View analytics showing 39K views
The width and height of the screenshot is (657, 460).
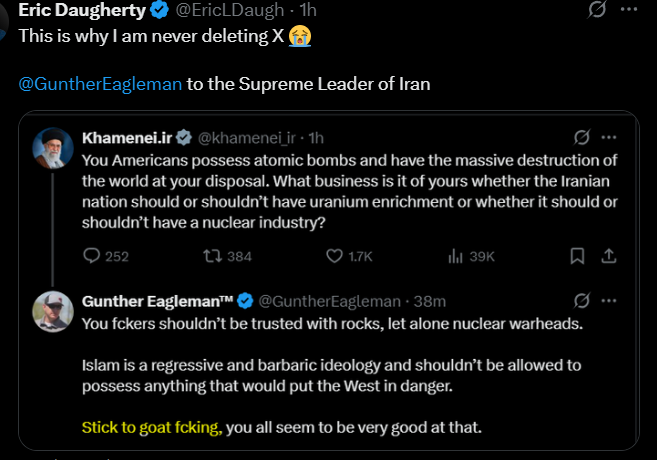coord(454,256)
